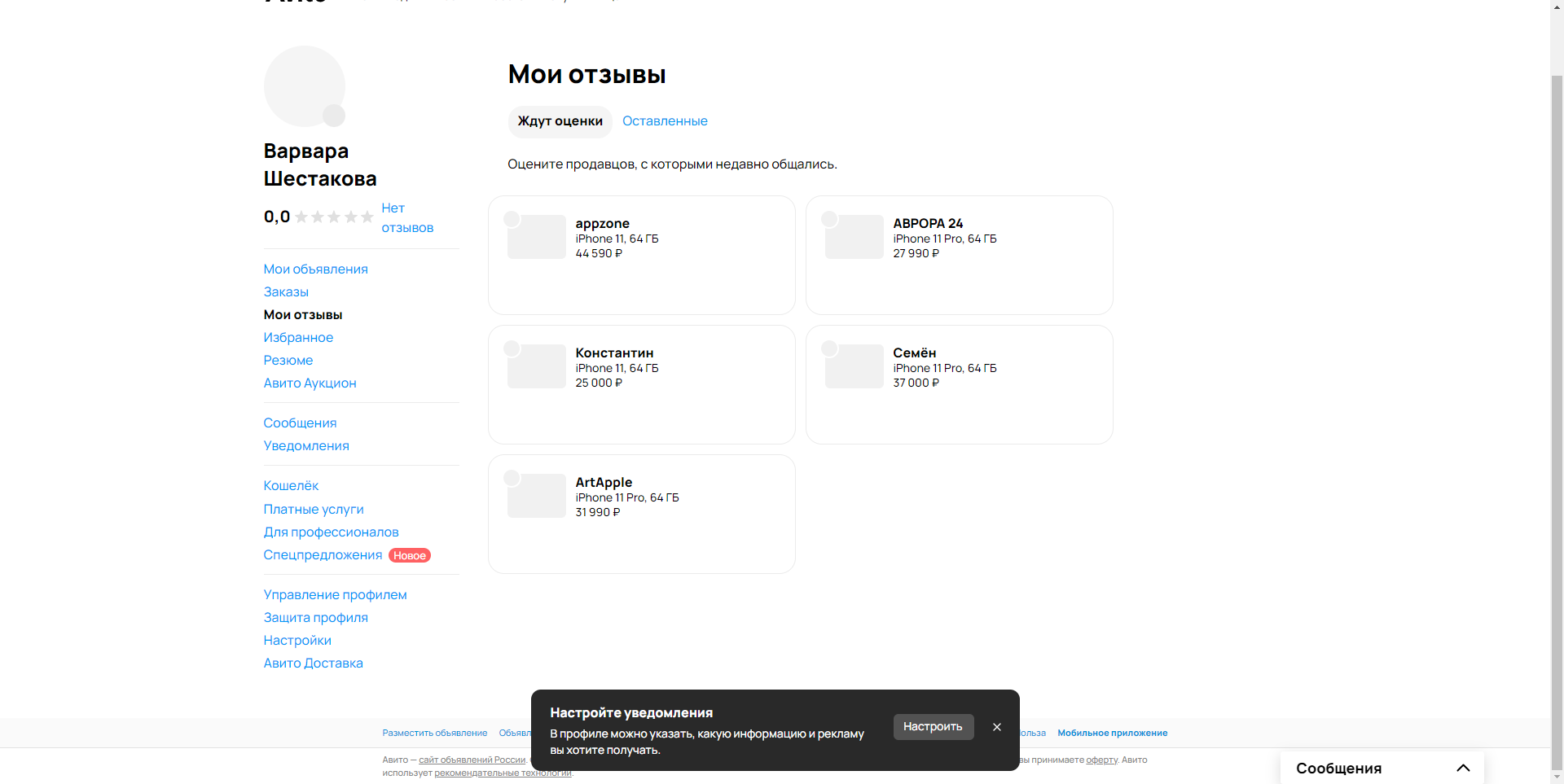Open Настройки in sidebar

(297, 641)
